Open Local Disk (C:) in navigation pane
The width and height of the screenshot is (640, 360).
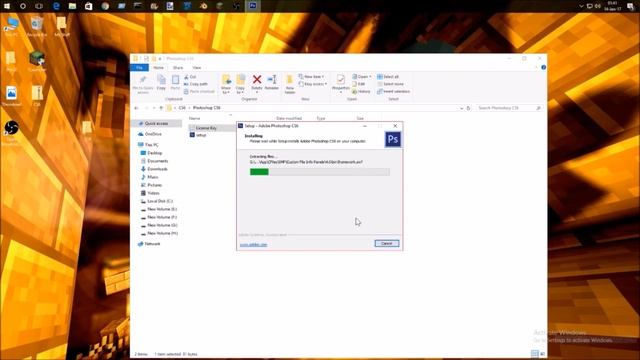[160, 201]
